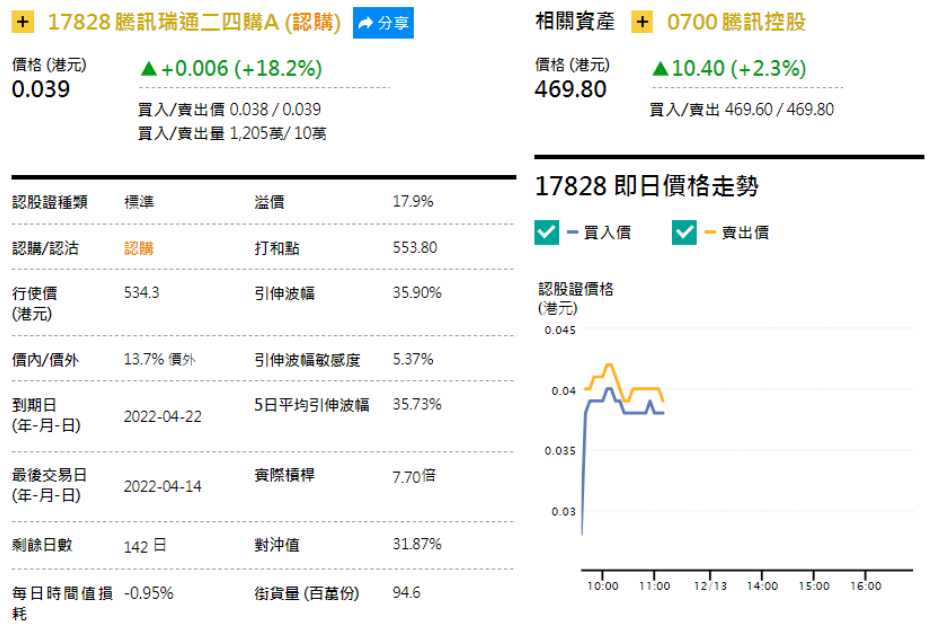Click the 打和點 value 553.80
This screenshot has height=633, width=938.
(415, 248)
